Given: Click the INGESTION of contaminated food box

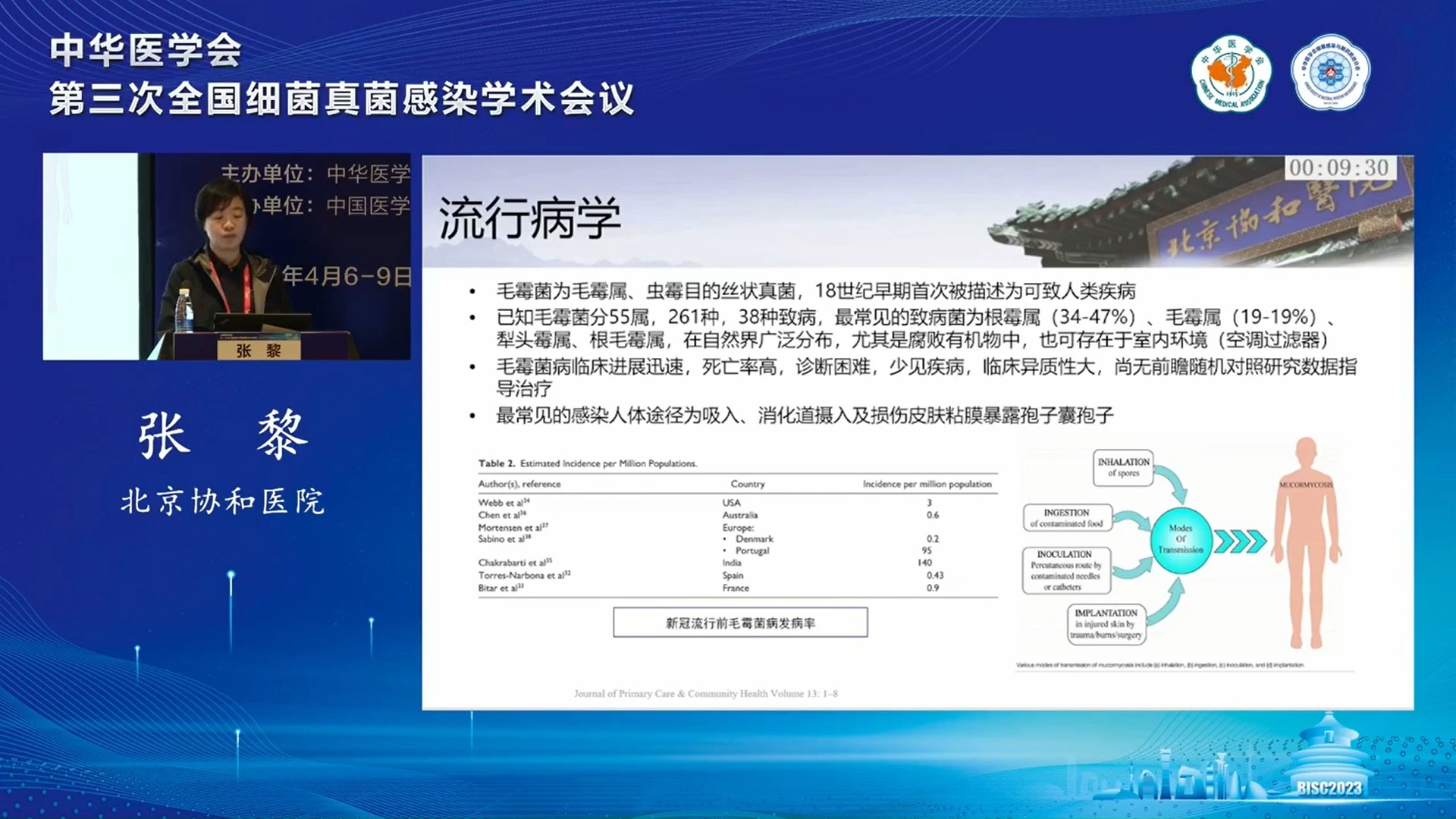Looking at the screenshot, I should coord(1066,518).
